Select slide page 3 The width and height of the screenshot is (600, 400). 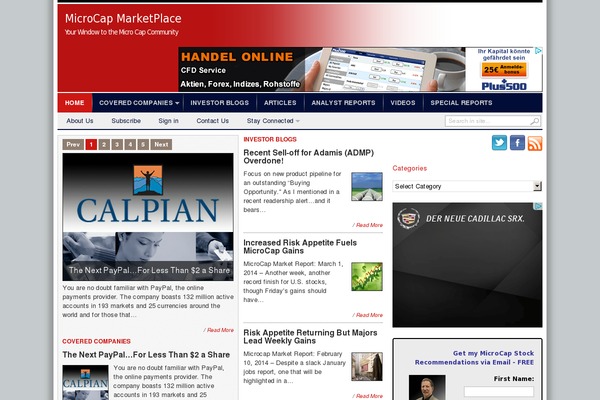[x=117, y=144]
